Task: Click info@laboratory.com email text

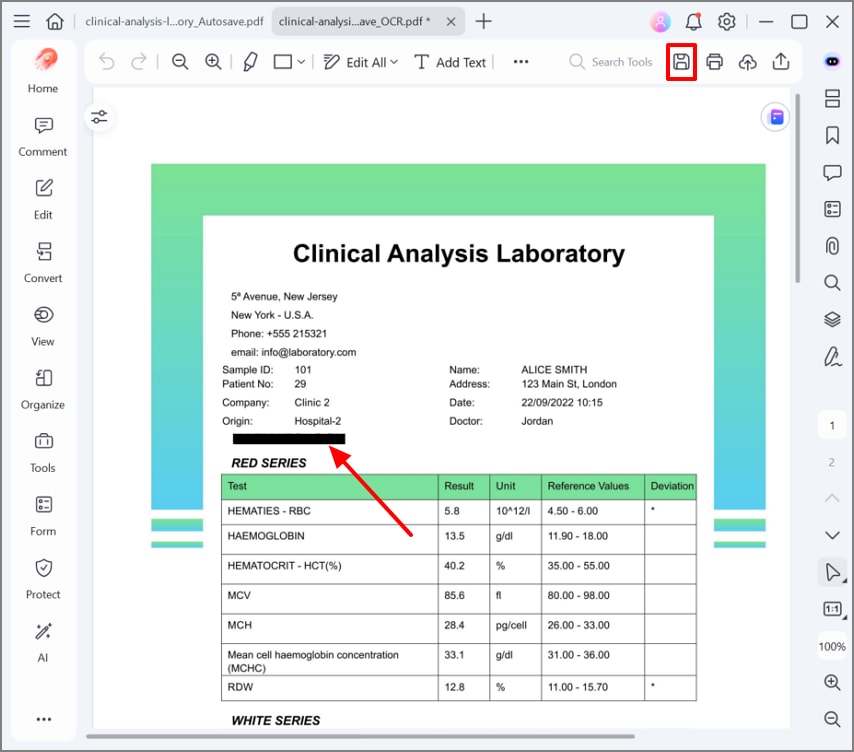Action: tap(309, 352)
